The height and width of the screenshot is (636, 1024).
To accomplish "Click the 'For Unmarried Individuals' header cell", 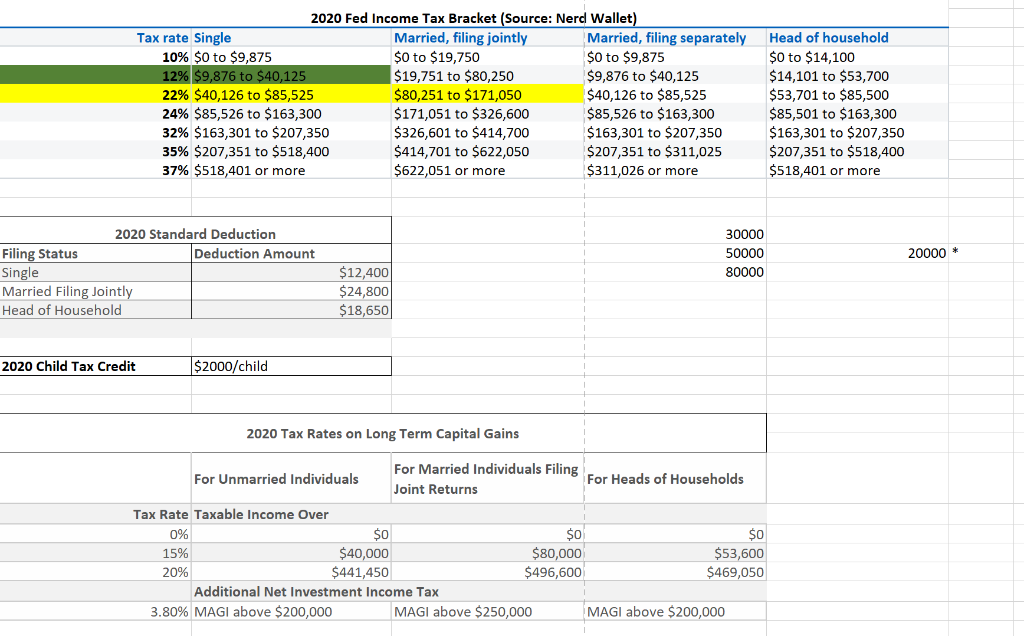I will pos(291,479).
